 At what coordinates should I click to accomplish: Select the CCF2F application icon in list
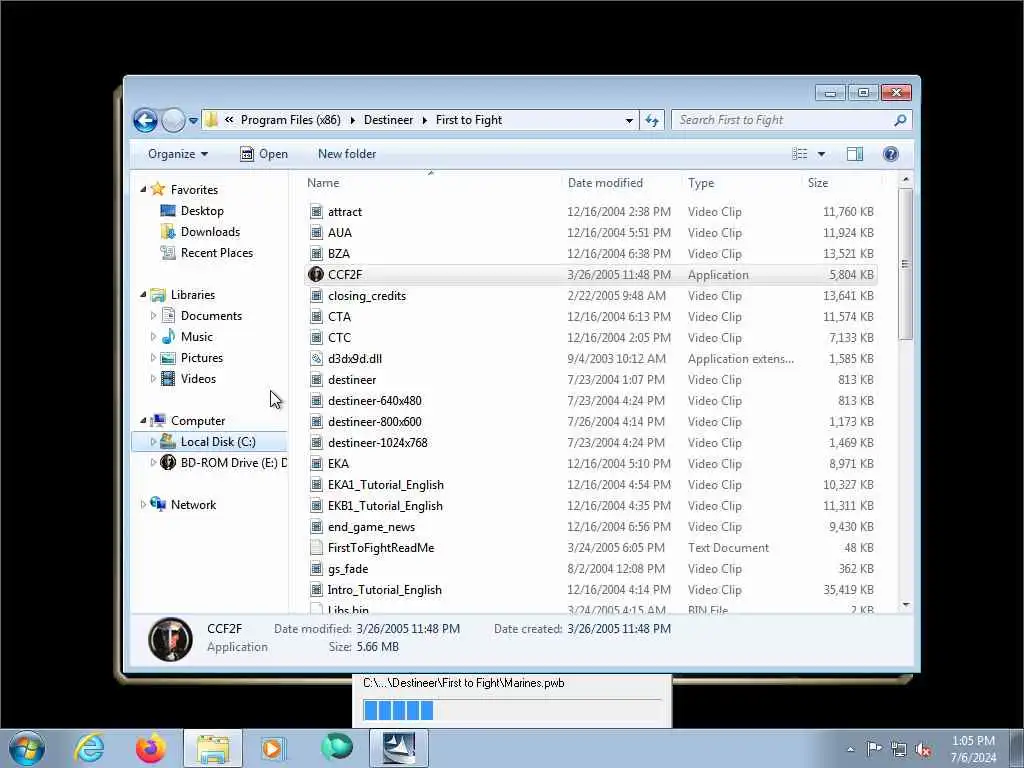point(316,274)
